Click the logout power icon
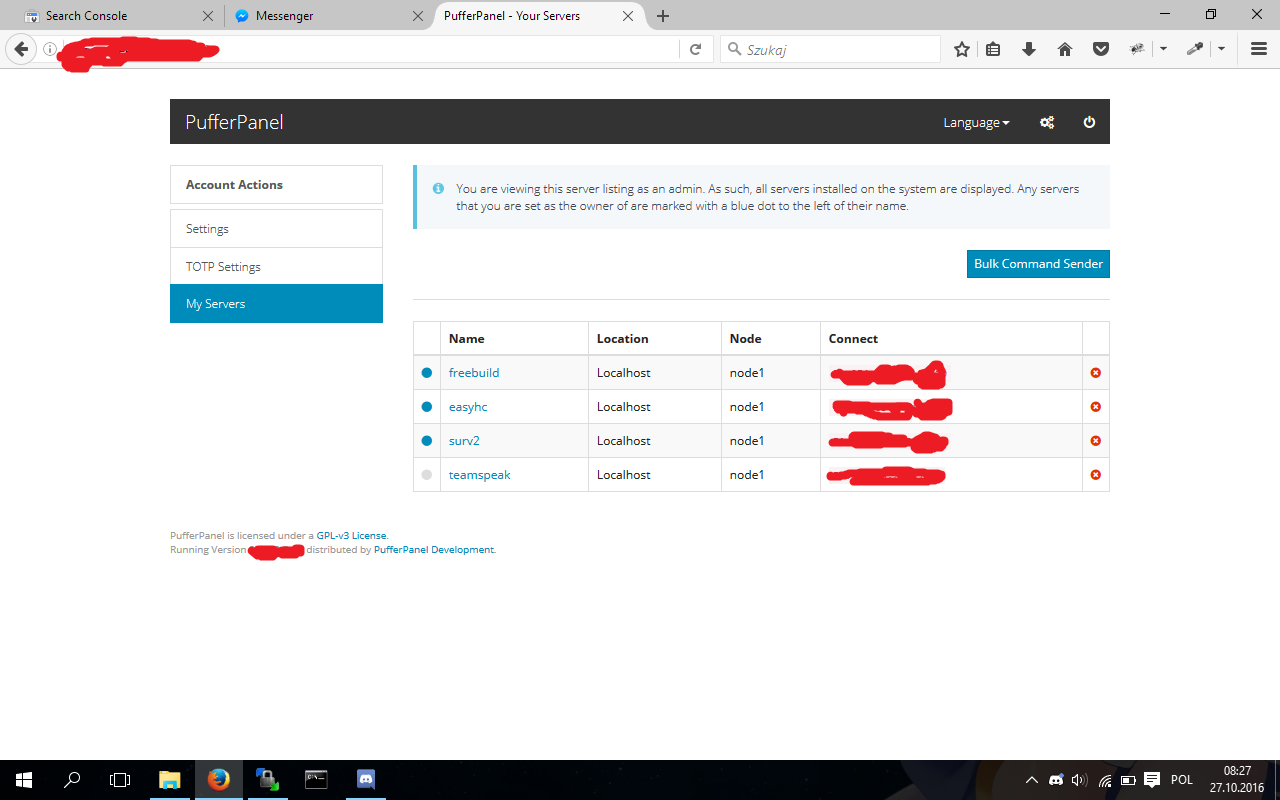Image resolution: width=1280 pixels, height=800 pixels. coord(1089,122)
